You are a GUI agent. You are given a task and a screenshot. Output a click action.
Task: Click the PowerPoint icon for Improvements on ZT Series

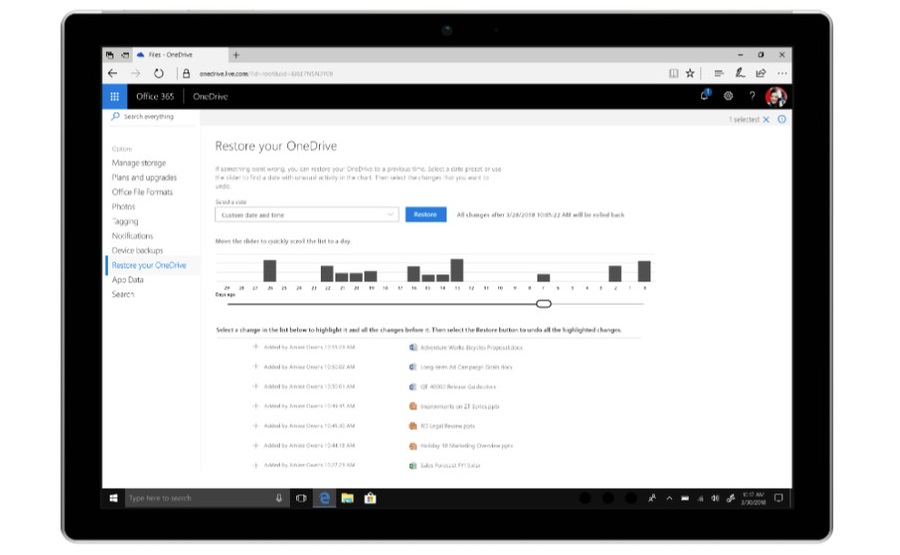point(413,406)
